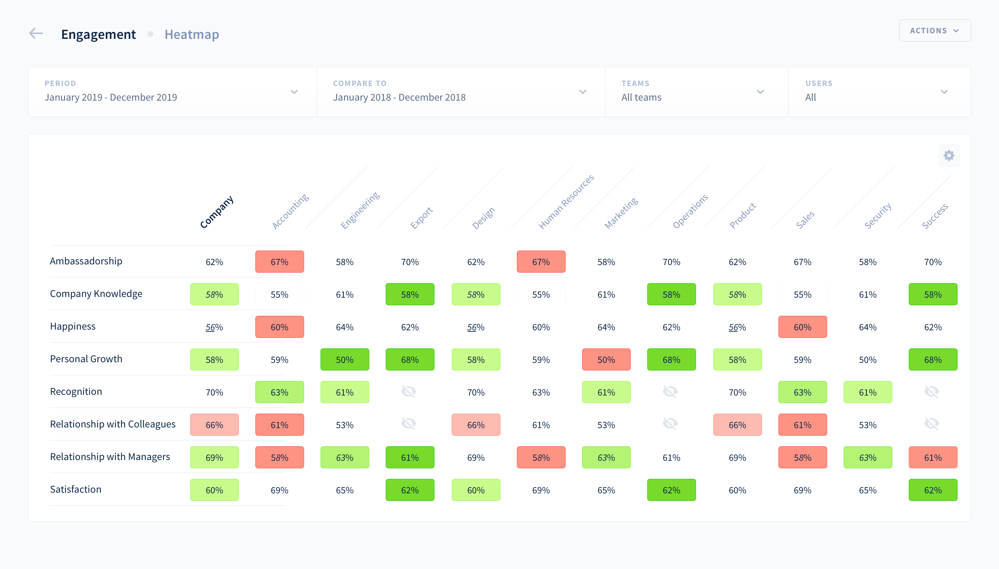Select the Company column header
Image resolution: width=999 pixels, height=569 pixels.
(217, 212)
